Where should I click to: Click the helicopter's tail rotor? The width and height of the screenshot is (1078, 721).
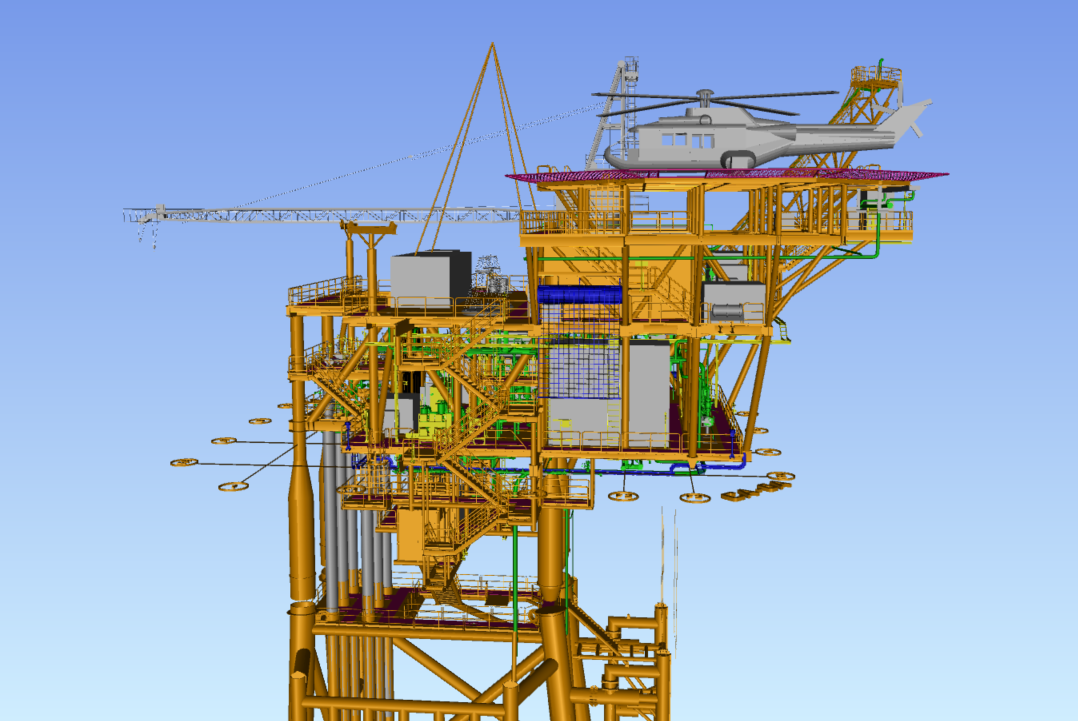point(912,118)
